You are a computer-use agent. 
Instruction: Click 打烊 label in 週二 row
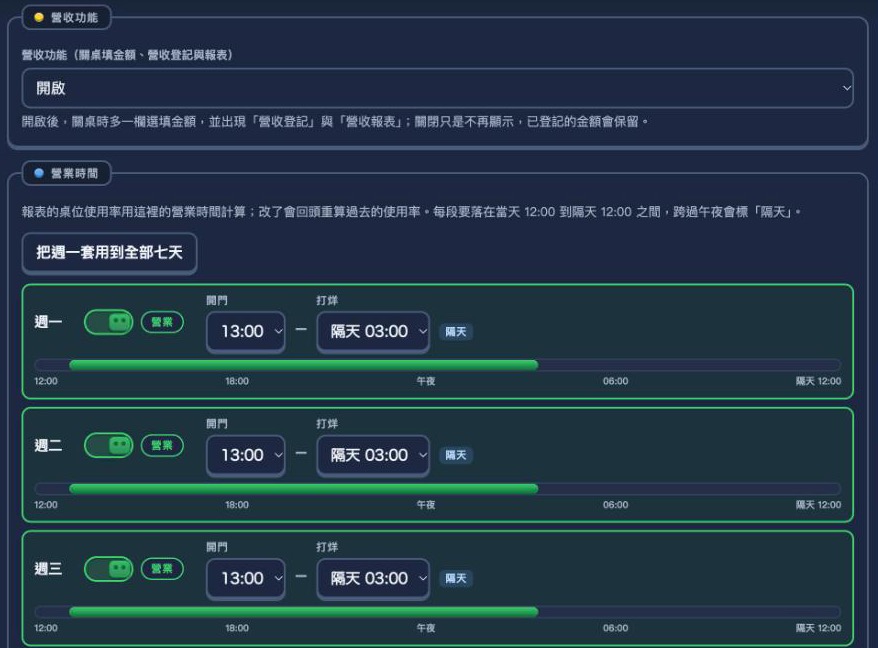(x=327, y=423)
